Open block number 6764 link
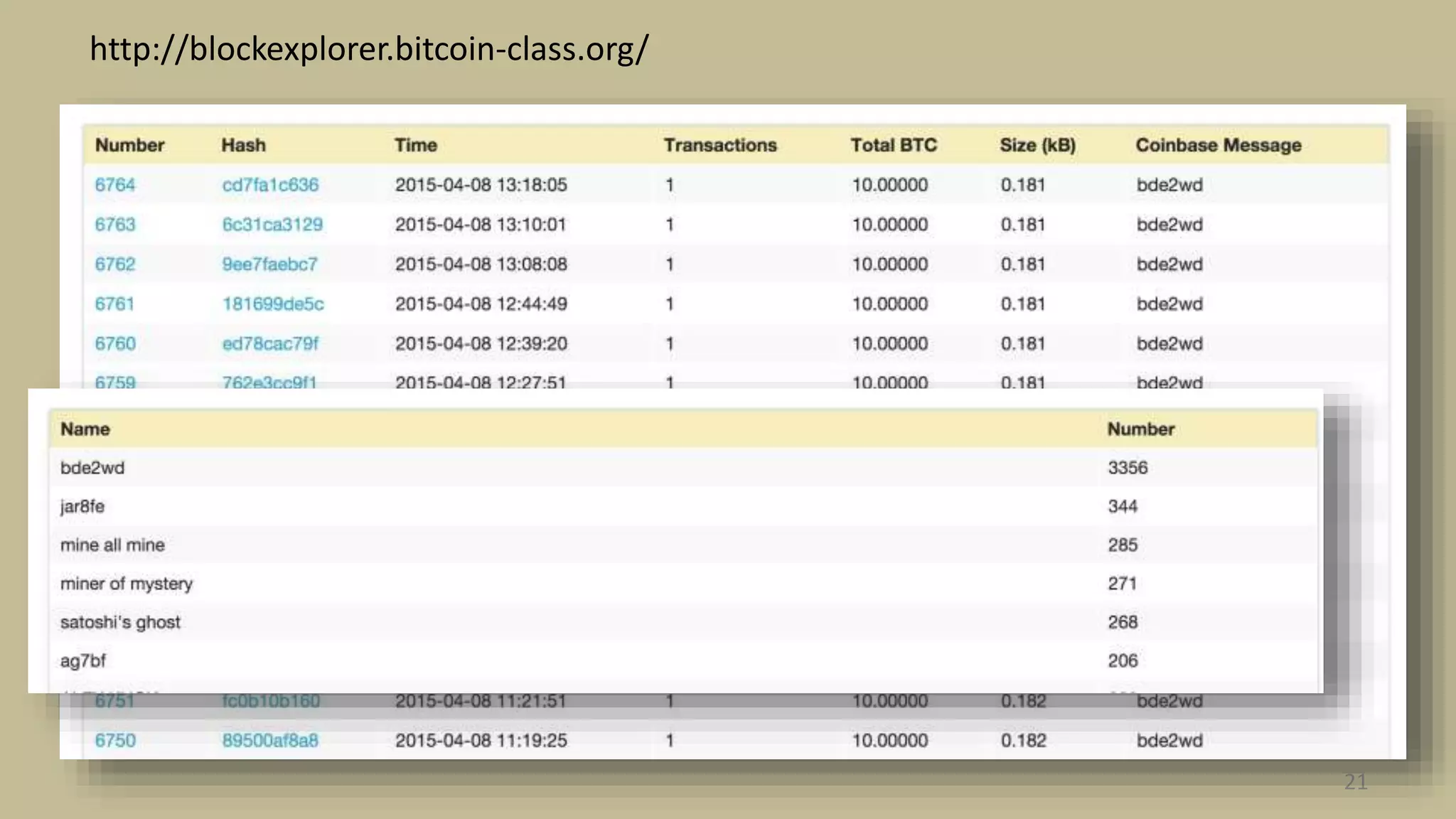1456x819 pixels. (x=115, y=185)
